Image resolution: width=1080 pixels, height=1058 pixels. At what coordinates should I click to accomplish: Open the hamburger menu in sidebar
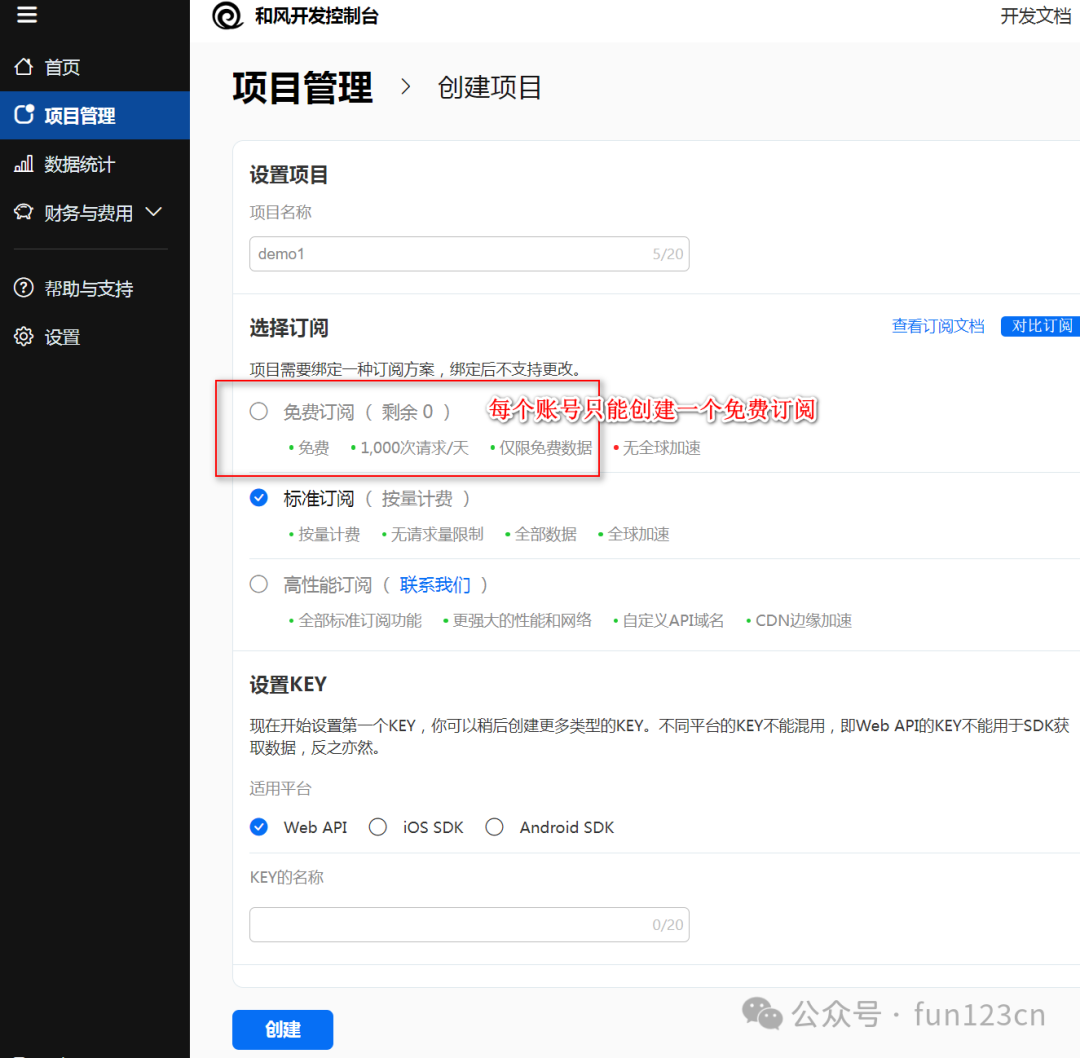(x=27, y=15)
